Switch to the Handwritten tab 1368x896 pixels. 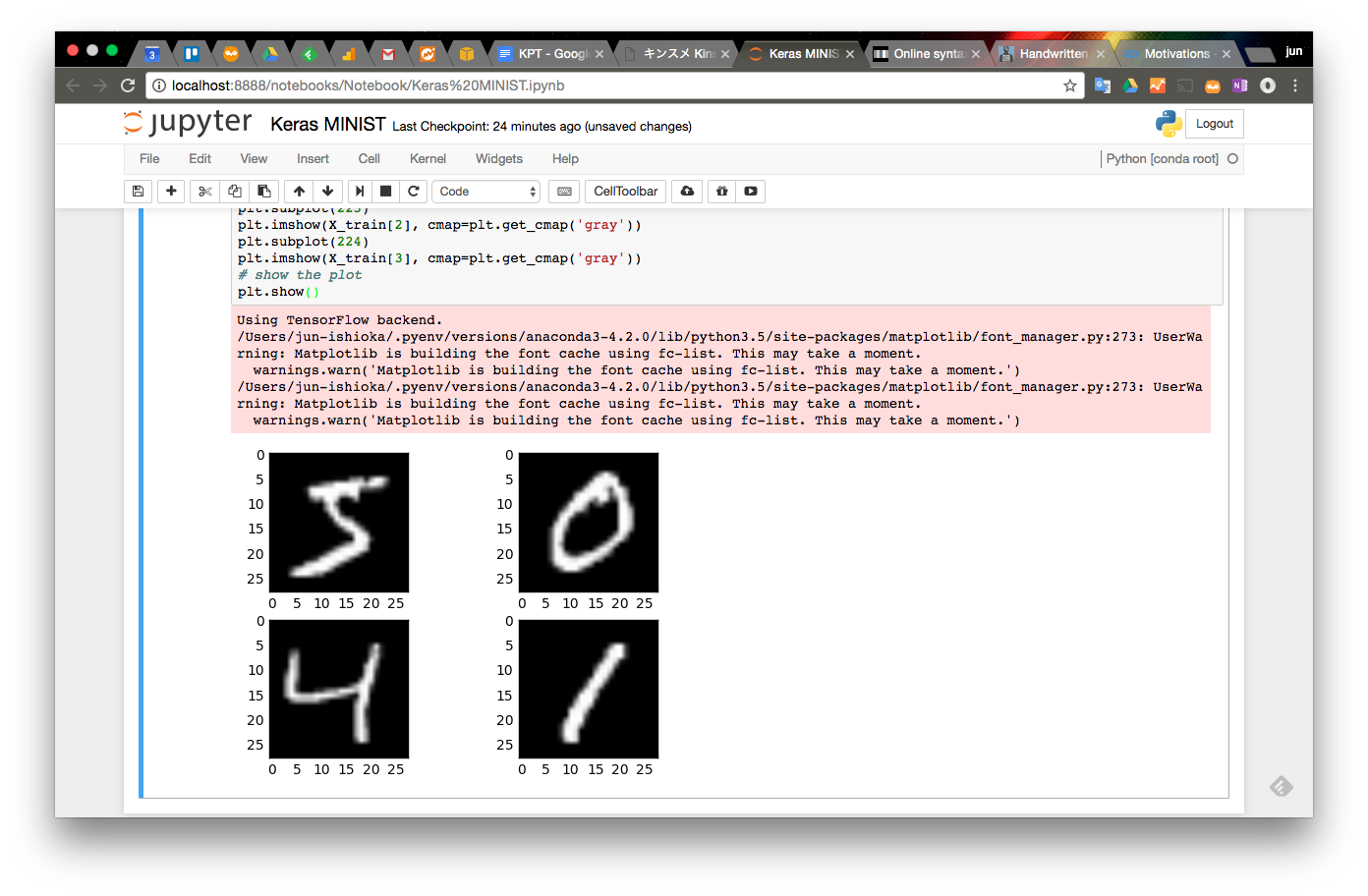(x=1052, y=54)
